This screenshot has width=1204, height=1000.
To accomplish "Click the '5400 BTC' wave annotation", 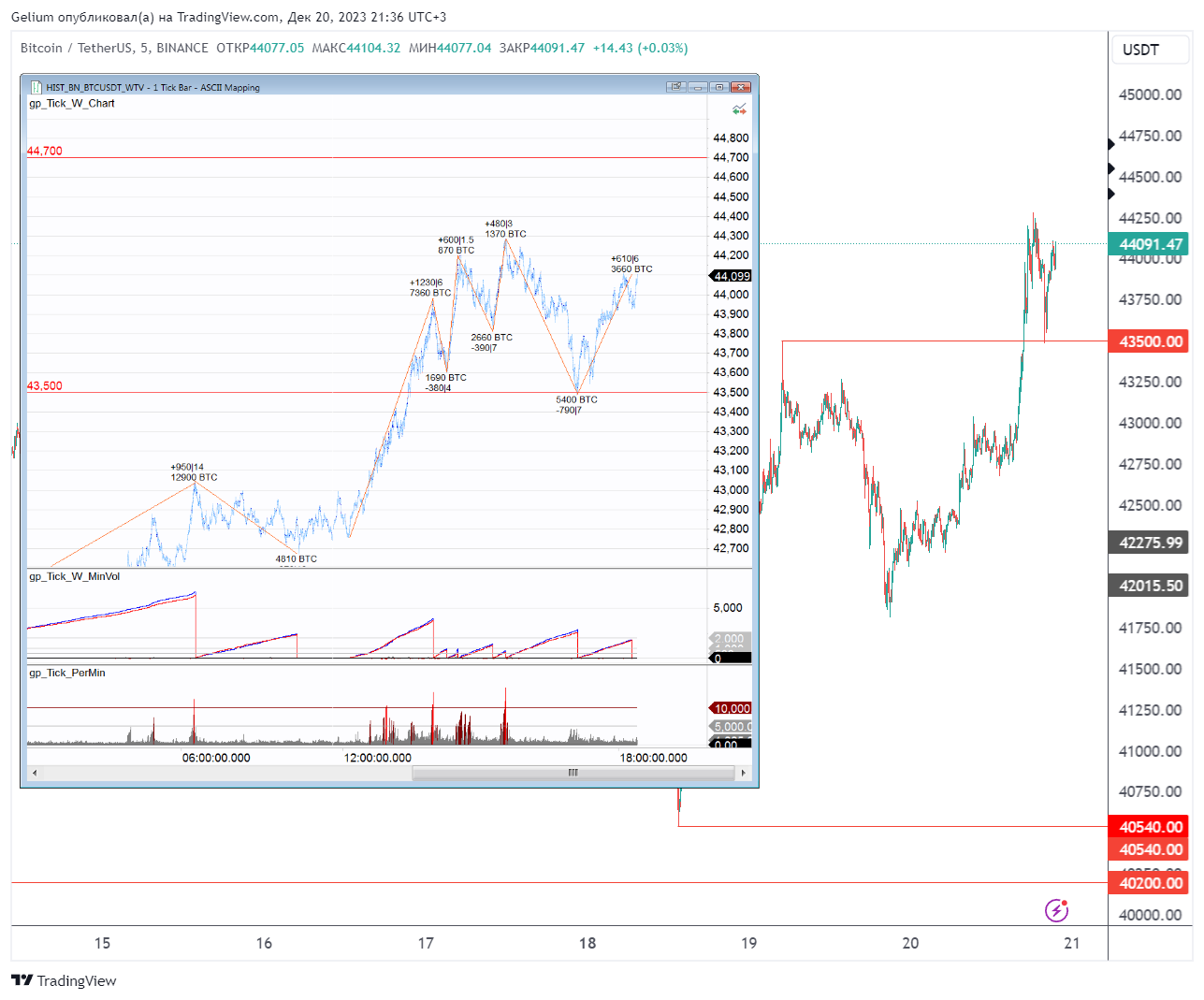I will tap(576, 399).
